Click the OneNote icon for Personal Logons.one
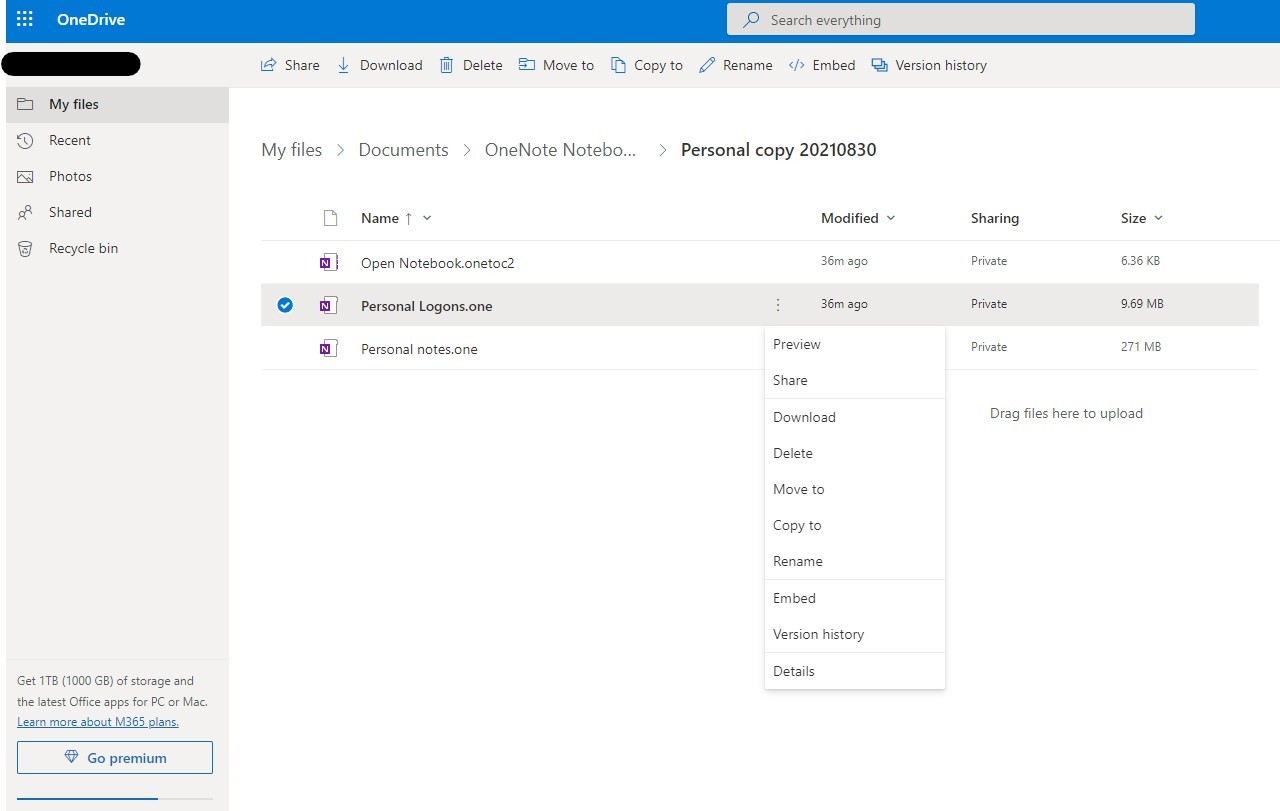Image resolution: width=1280 pixels, height=811 pixels. pyautogui.click(x=328, y=306)
